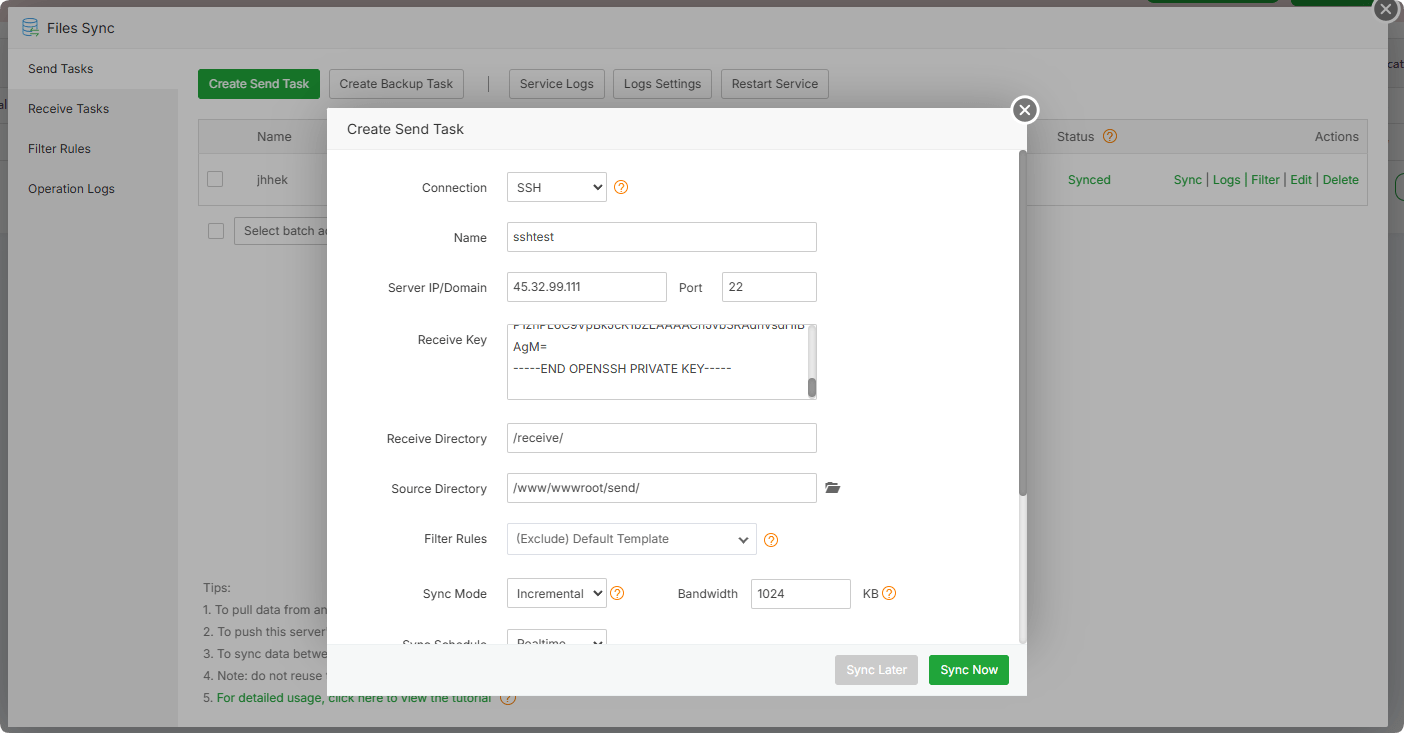This screenshot has width=1404, height=733.
Task: Click the Delete link for jhhek
Action: coord(1341,180)
